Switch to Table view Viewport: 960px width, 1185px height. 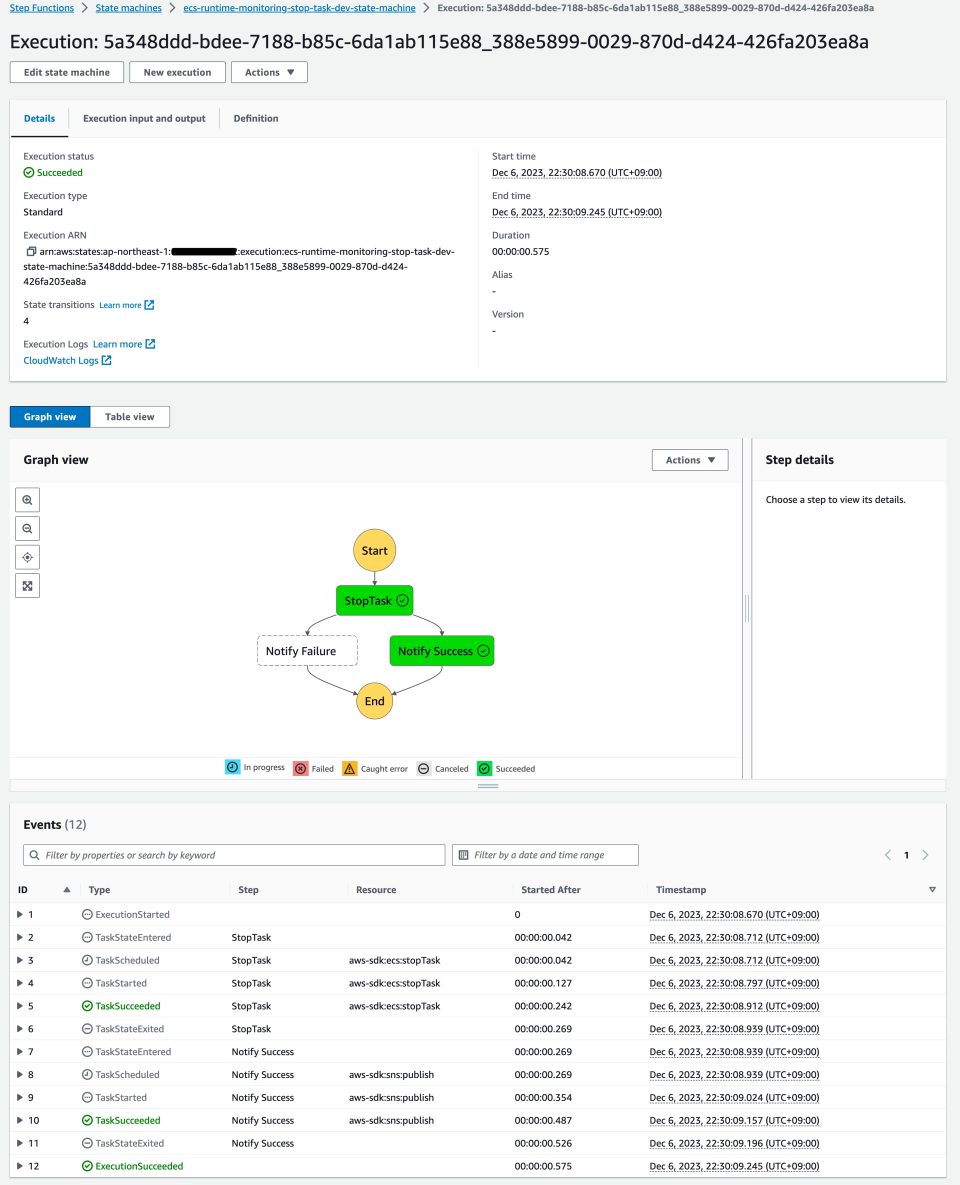pos(129,416)
